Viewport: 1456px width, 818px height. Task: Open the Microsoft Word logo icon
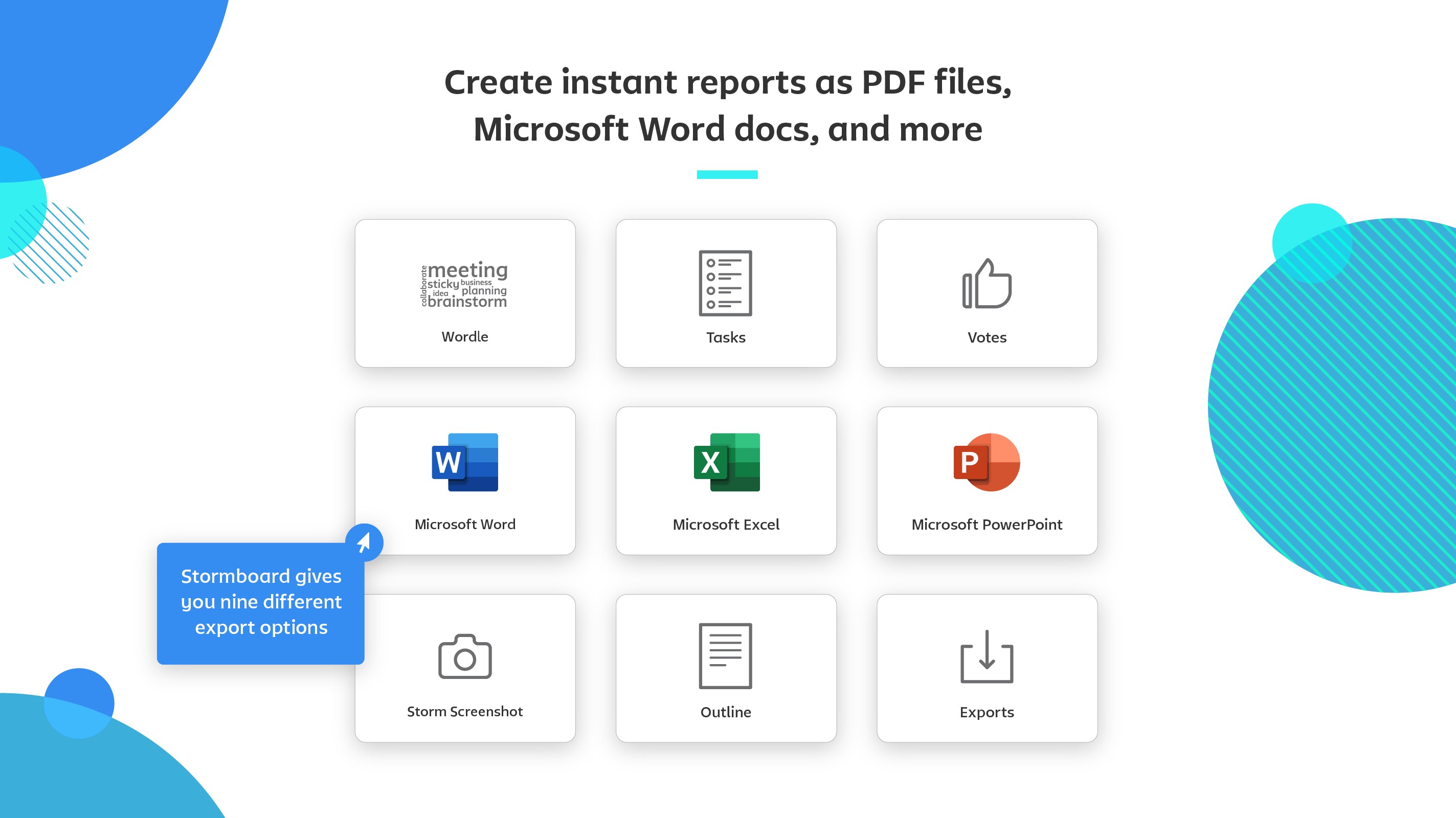click(464, 462)
